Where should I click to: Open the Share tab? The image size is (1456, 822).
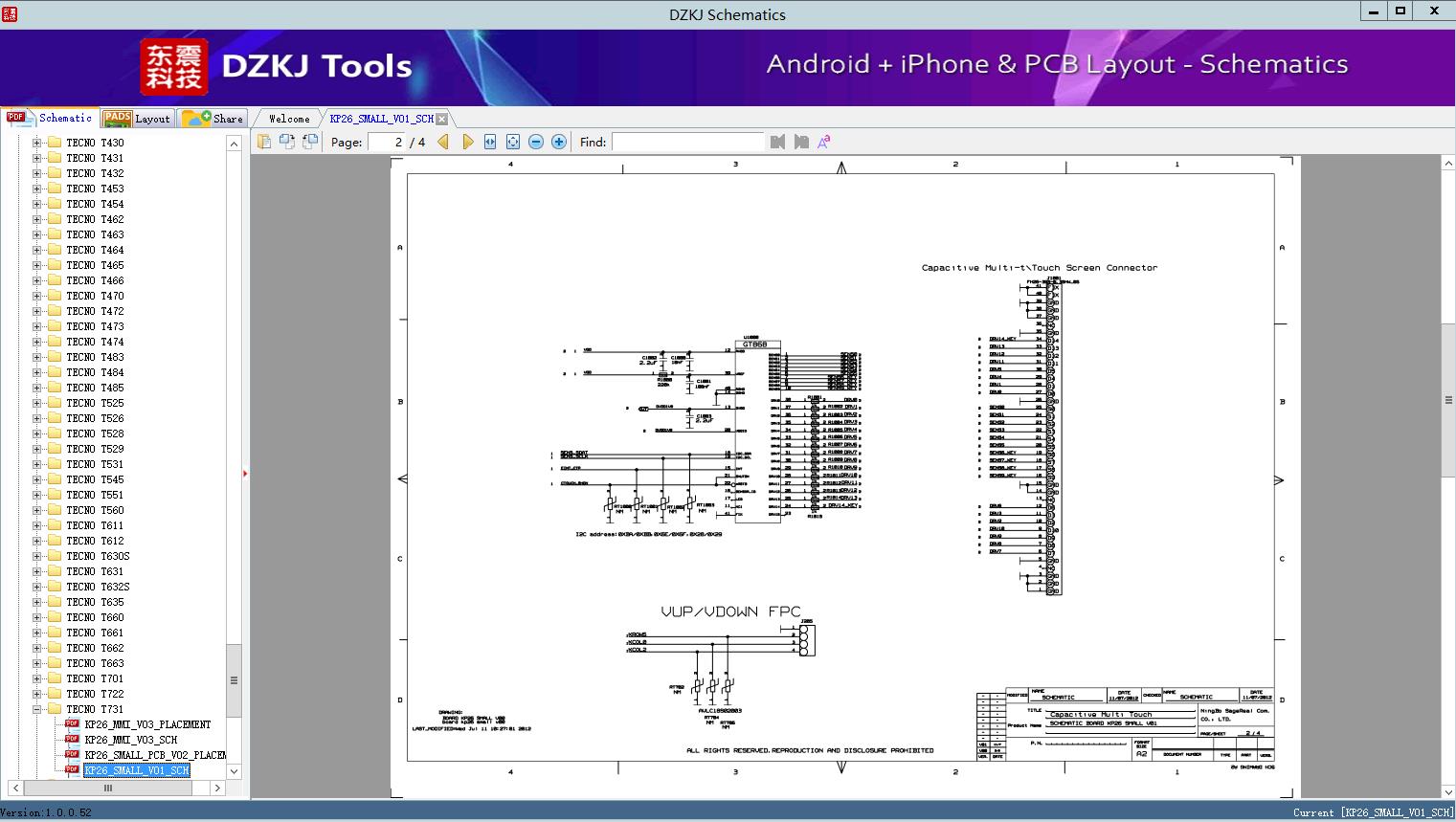pos(213,119)
